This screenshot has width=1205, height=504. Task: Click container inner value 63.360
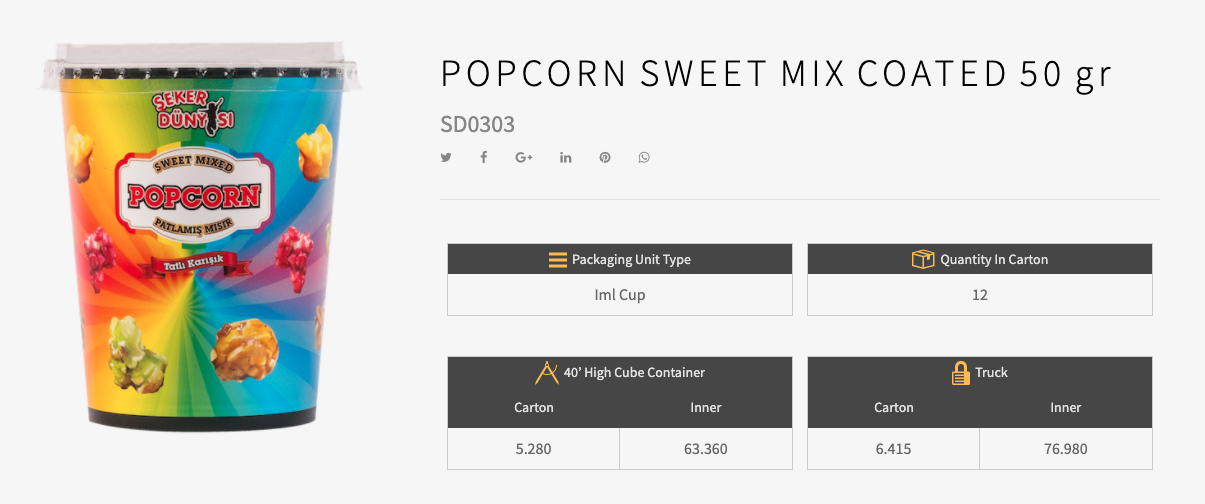click(x=706, y=449)
